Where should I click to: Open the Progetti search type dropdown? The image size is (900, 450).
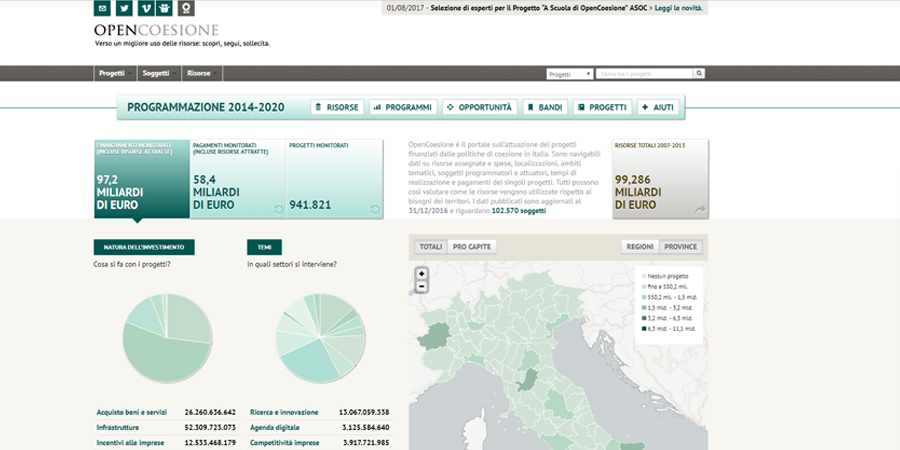[568, 74]
